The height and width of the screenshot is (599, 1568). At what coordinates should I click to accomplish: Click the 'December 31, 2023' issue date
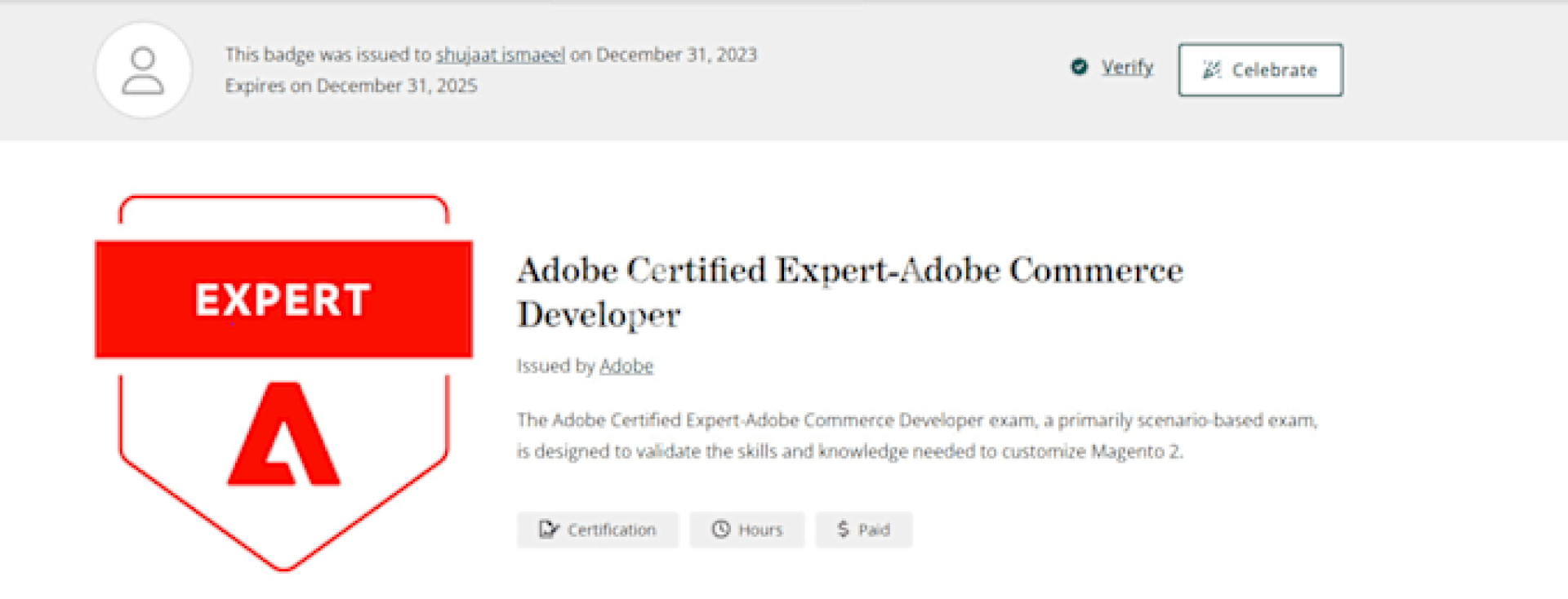click(676, 55)
